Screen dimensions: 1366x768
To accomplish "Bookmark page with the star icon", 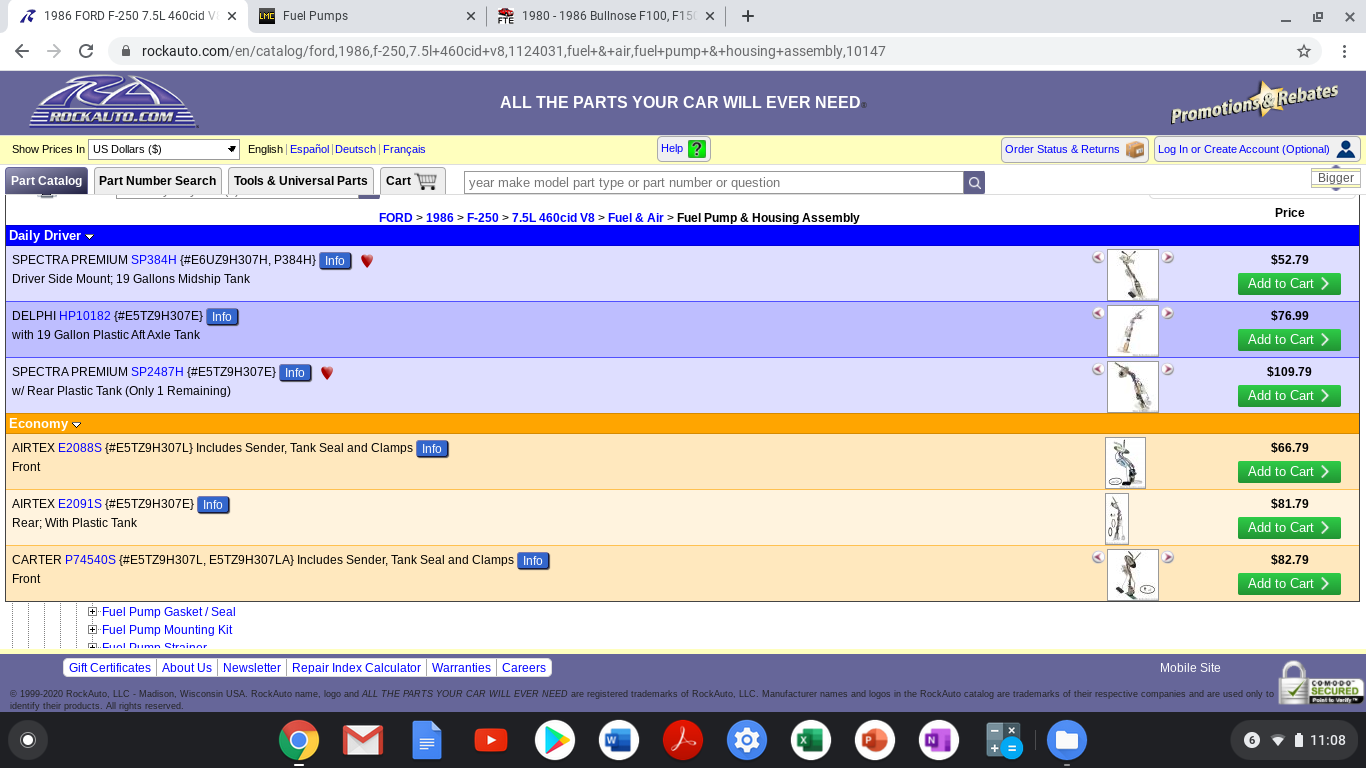I will click(x=1304, y=51).
